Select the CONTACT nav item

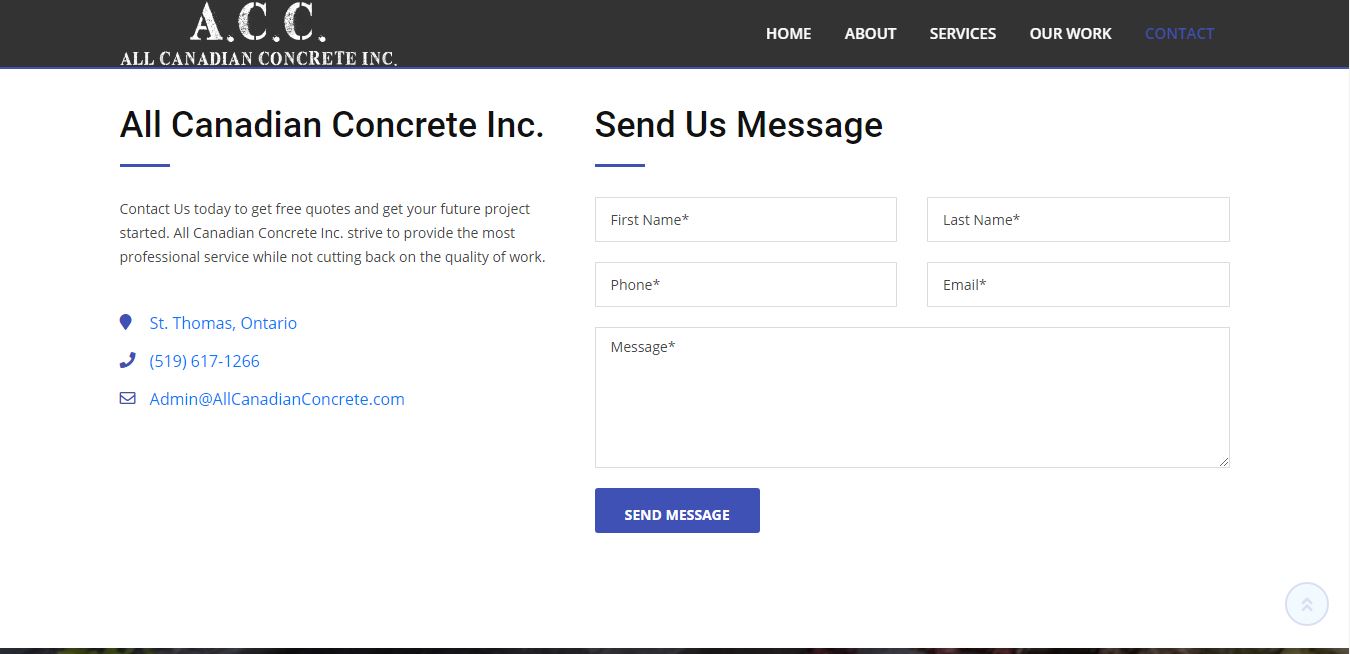tap(1179, 33)
